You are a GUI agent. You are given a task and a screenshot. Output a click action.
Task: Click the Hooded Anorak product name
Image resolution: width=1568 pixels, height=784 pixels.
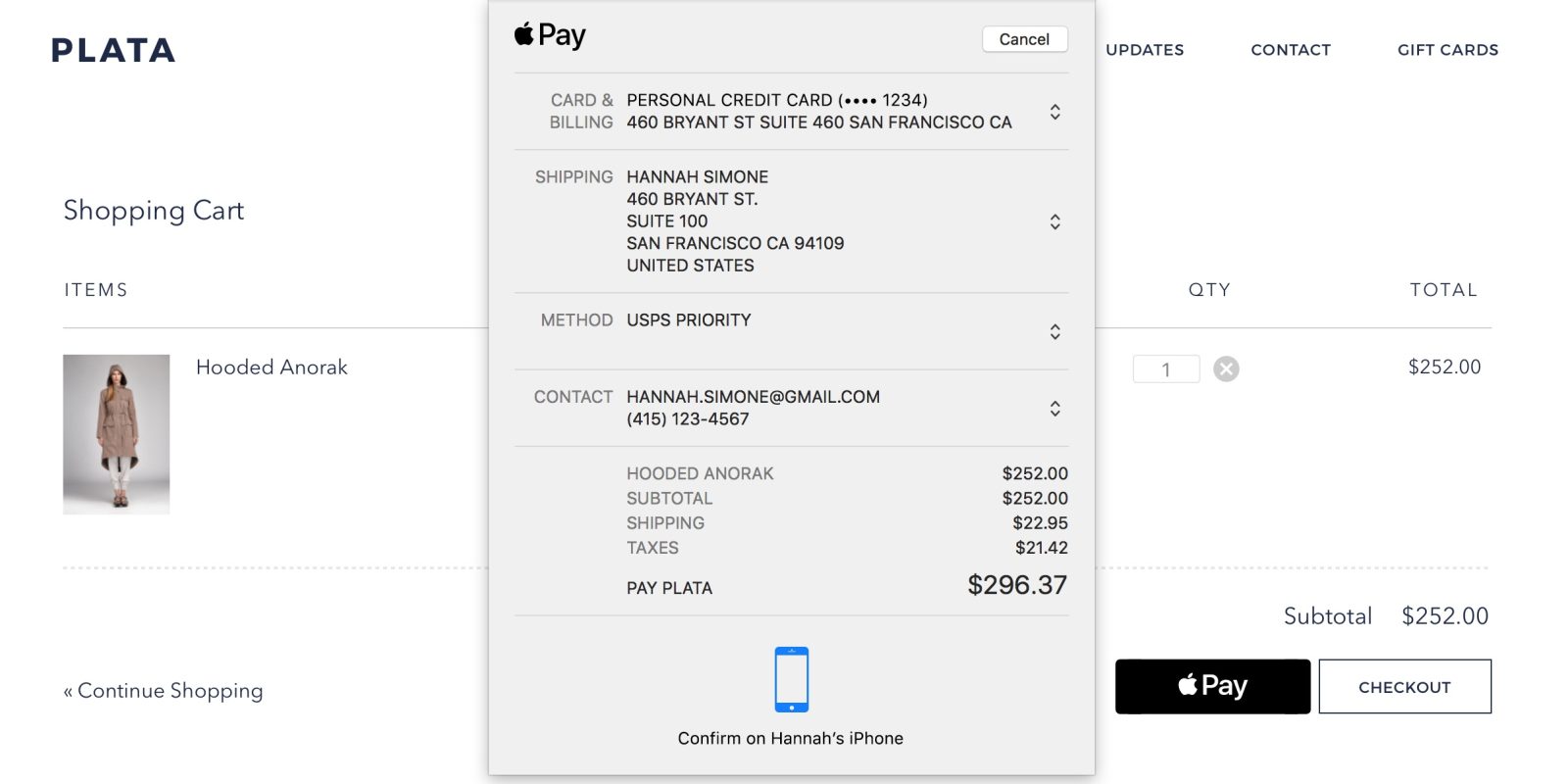(x=271, y=367)
